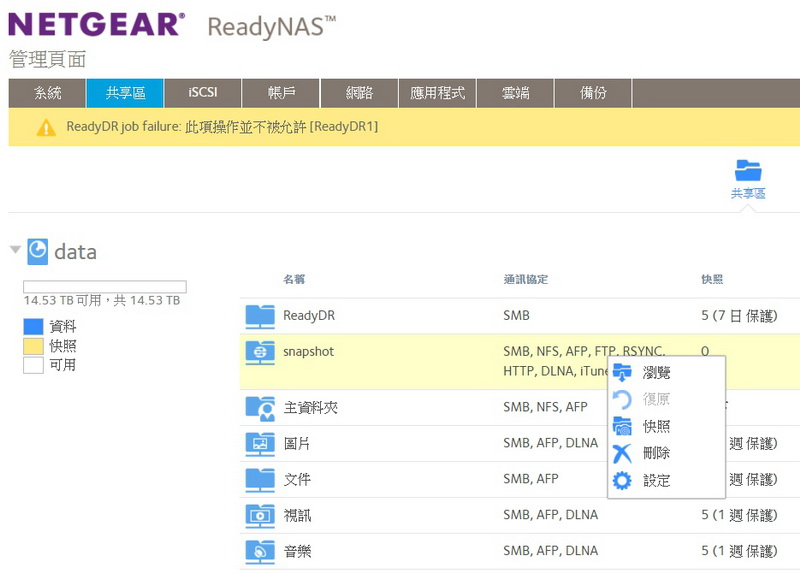The image size is (800, 574).
Task: Choose 快照 from the context menu
Action: coord(656,426)
